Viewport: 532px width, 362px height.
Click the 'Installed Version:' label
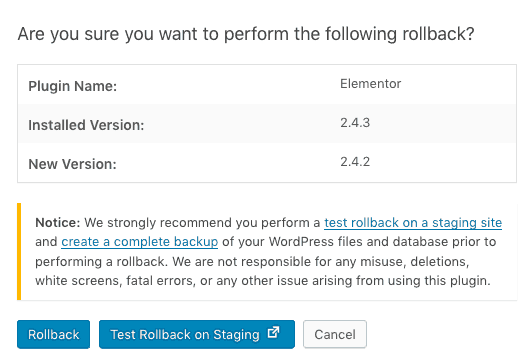click(x=86, y=125)
